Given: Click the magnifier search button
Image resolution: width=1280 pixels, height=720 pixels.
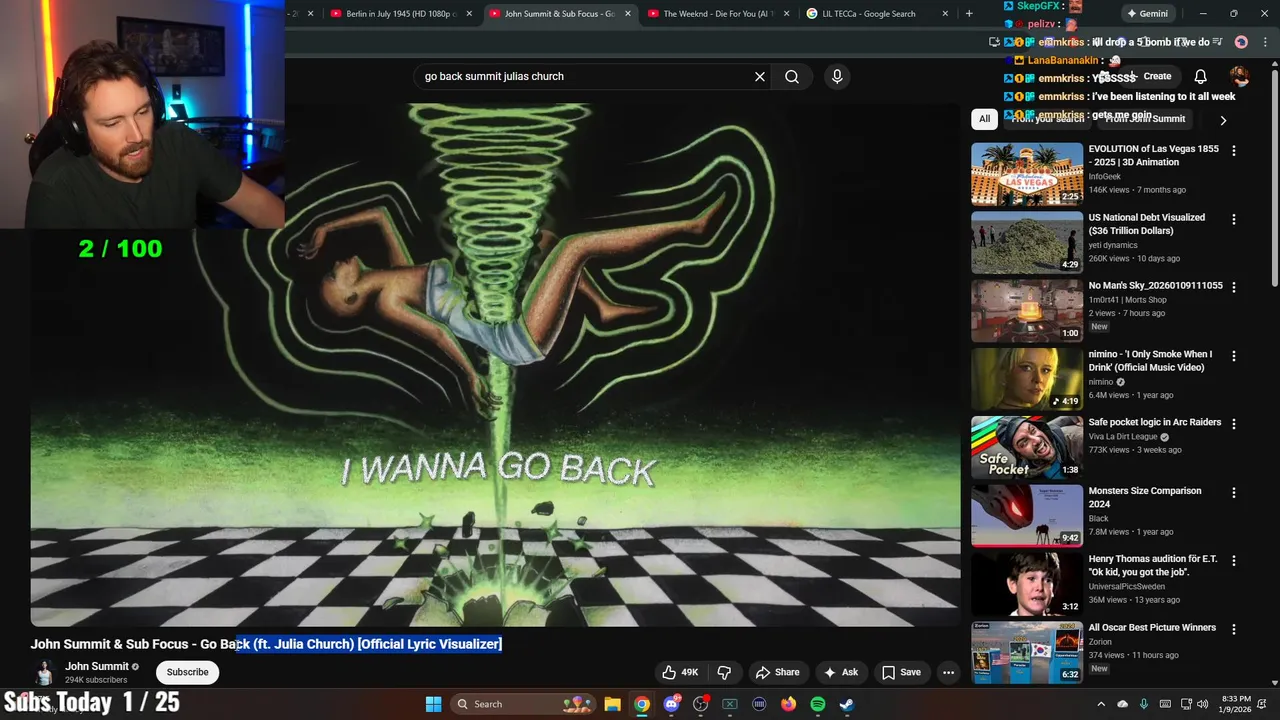Looking at the screenshot, I should click(792, 76).
